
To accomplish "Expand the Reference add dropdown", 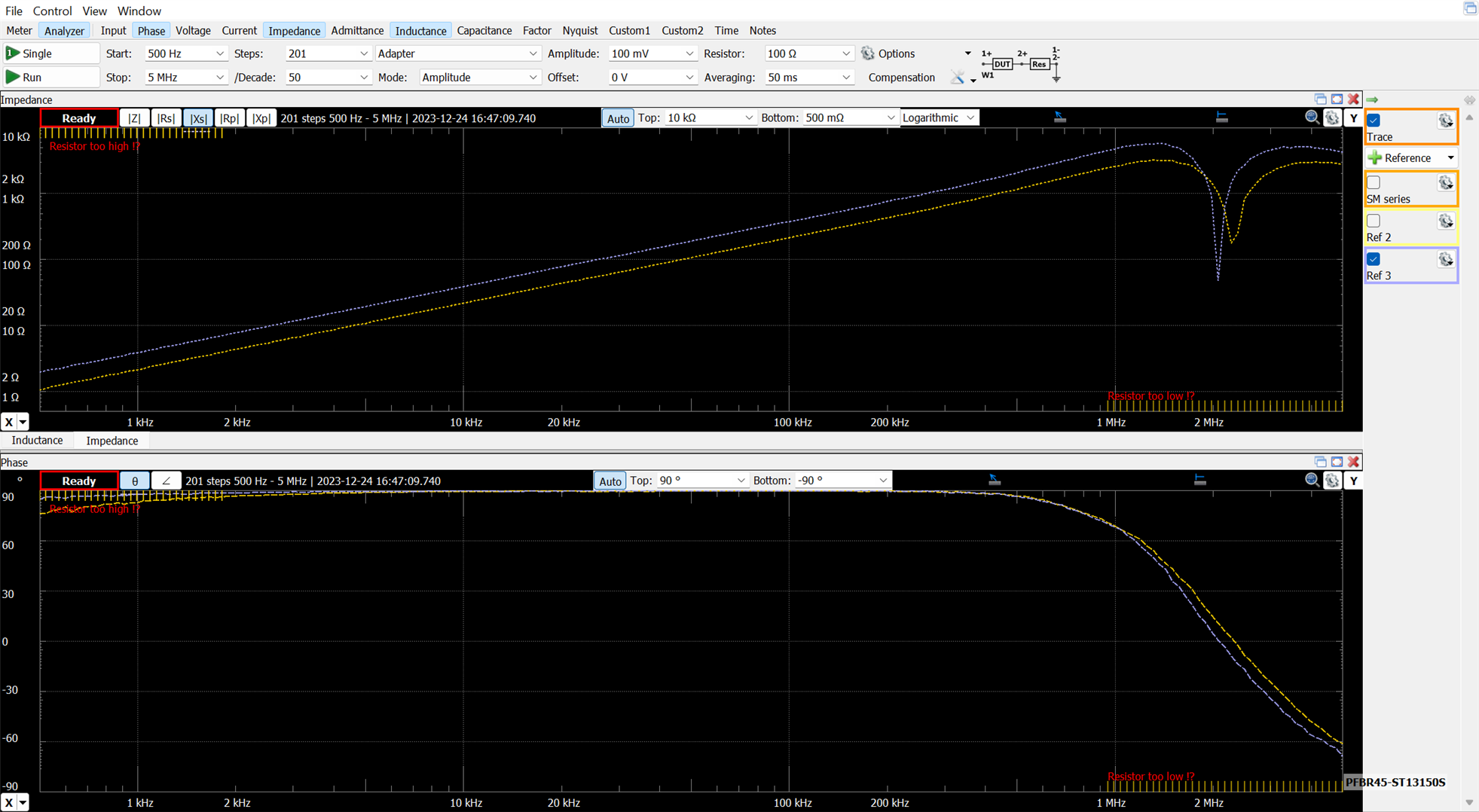I will (1450, 157).
